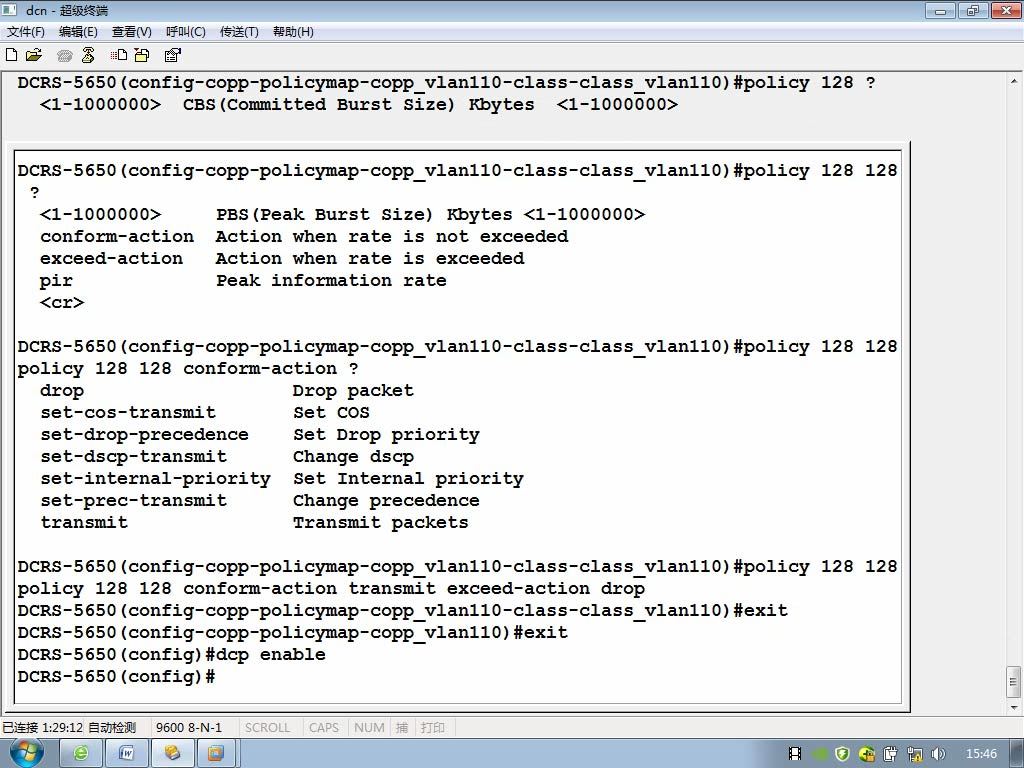This screenshot has width=1024, height=768.
Task: Open the 帮助(H) menu
Action: click(293, 32)
